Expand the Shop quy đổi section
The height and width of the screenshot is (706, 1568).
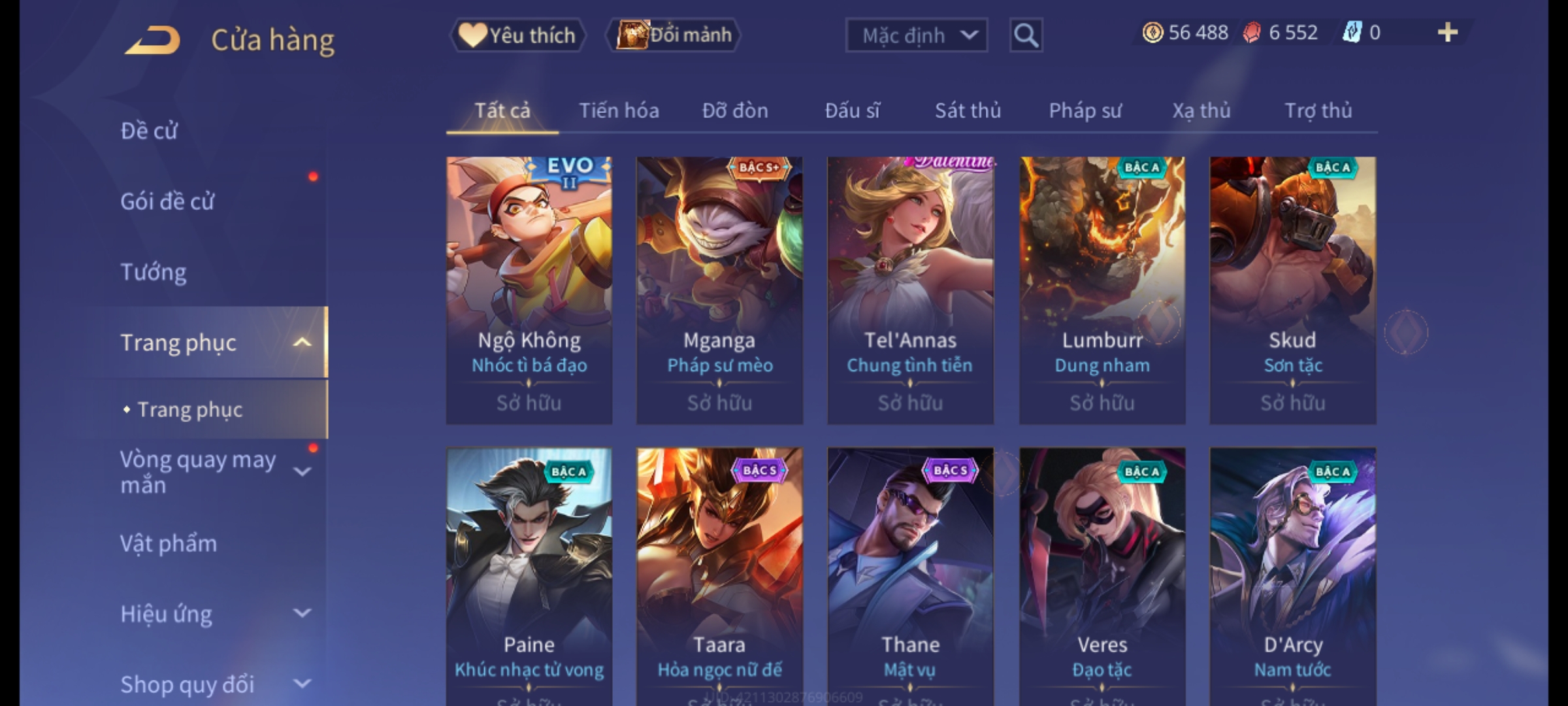click(x=302, y=684)
